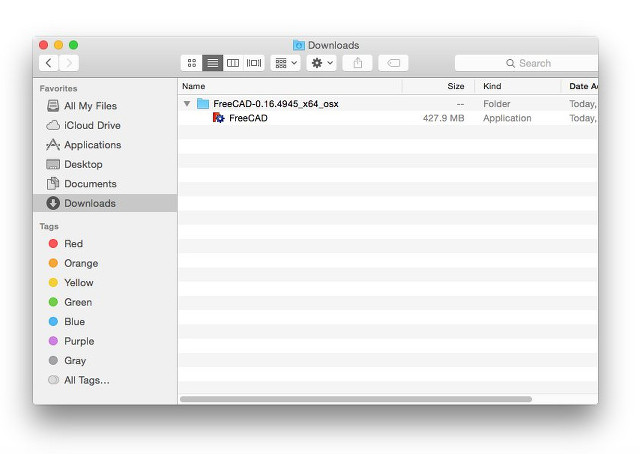Minimize the window with the yellow button
This screenshot has height=454, width=640.
tap(58, 45)
